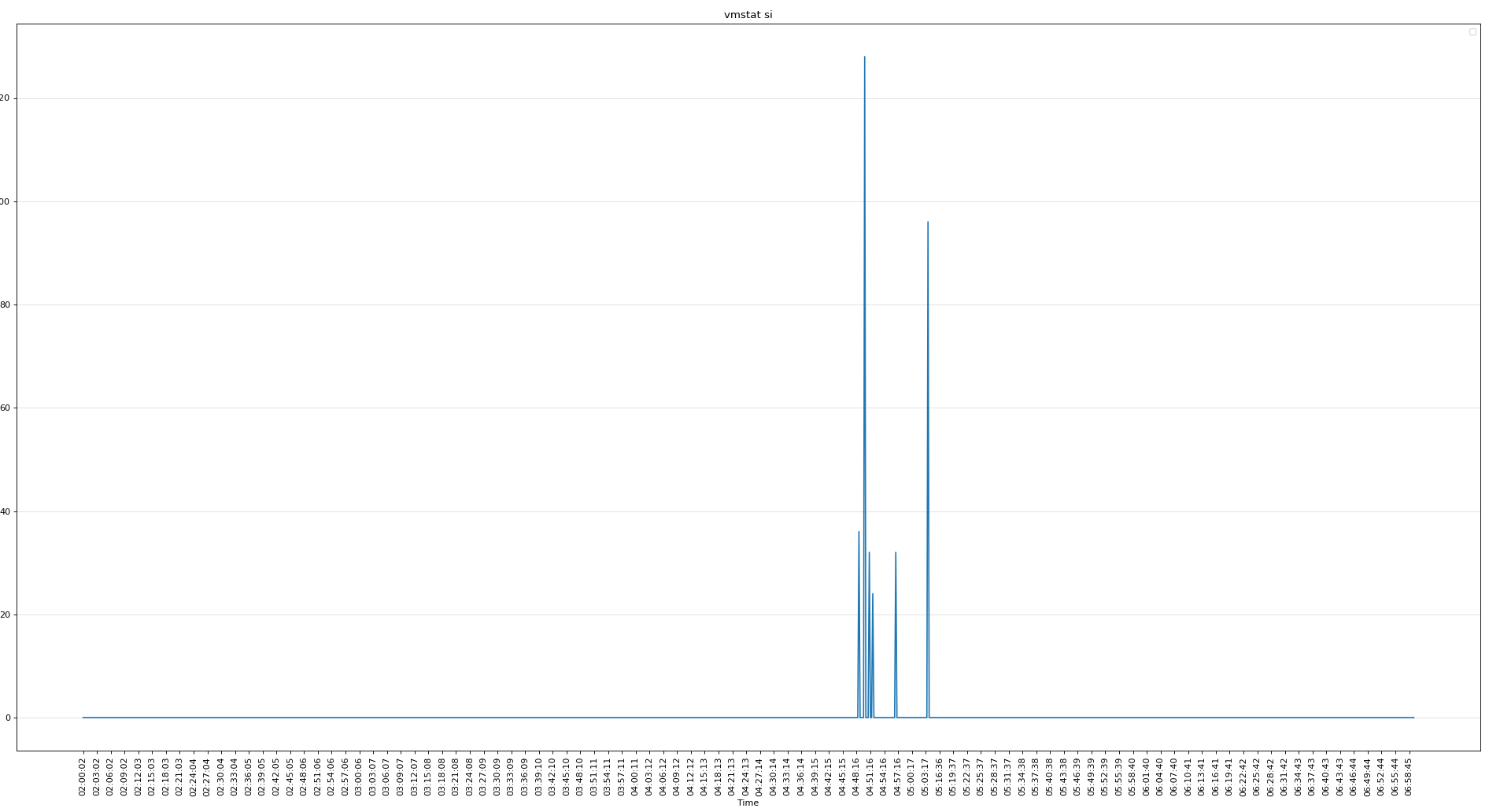Click the x-axis tick label '05:58:40'
The width and height of the screenshot is (1489, 812).
click(x=1132, y=777)
